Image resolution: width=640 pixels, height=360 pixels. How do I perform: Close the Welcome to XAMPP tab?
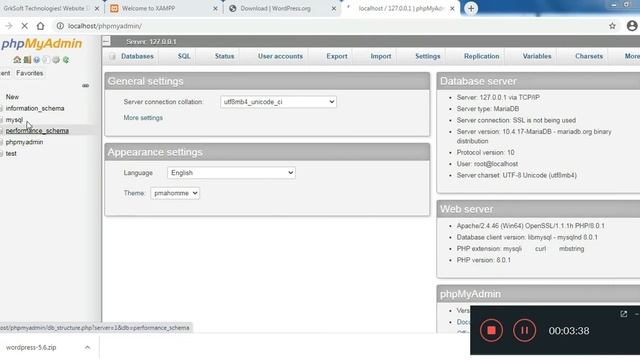click(216, 8)
